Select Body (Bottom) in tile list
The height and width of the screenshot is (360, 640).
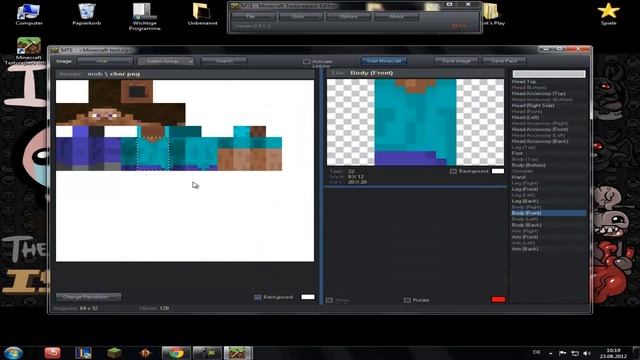pyautogui.click(x=529, y=165)
